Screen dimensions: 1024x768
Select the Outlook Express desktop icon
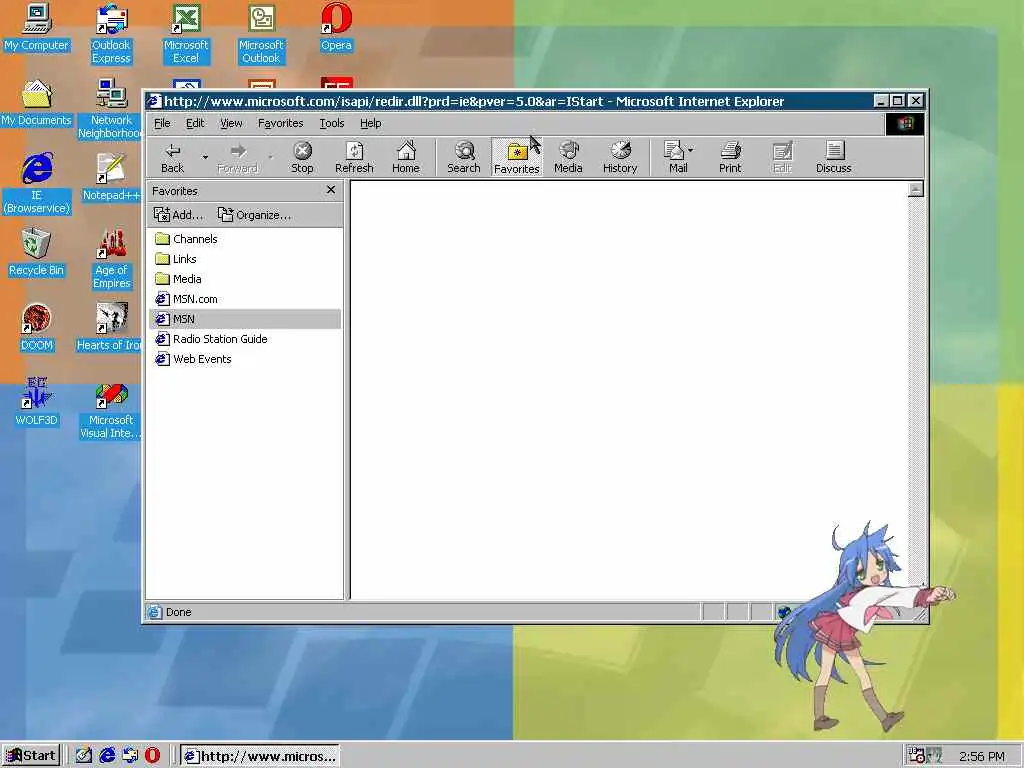point(111,34)
